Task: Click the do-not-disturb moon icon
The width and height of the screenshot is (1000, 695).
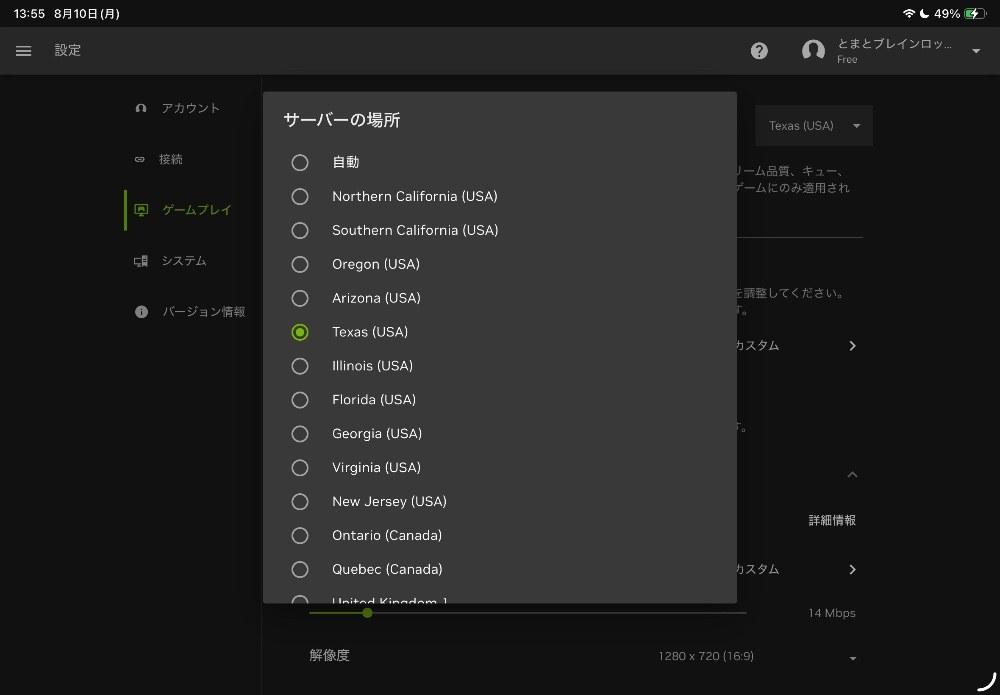Action: pyautogui.click(x=924, y=13)
